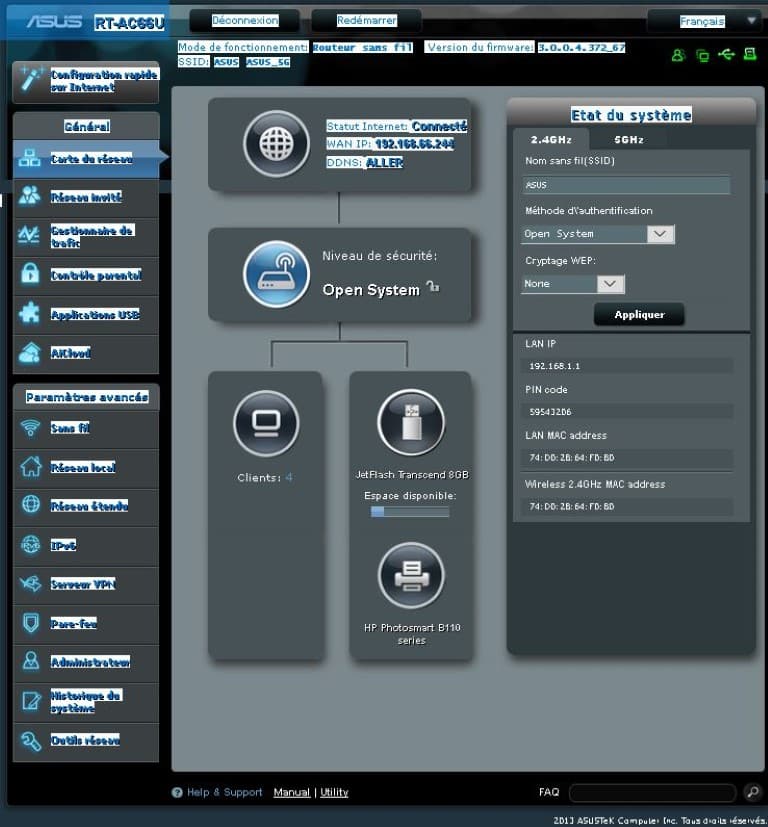The image size is (768, 827).
Task: Open the quick Internet setup wizard icon
Action: [x=31, y=80]
